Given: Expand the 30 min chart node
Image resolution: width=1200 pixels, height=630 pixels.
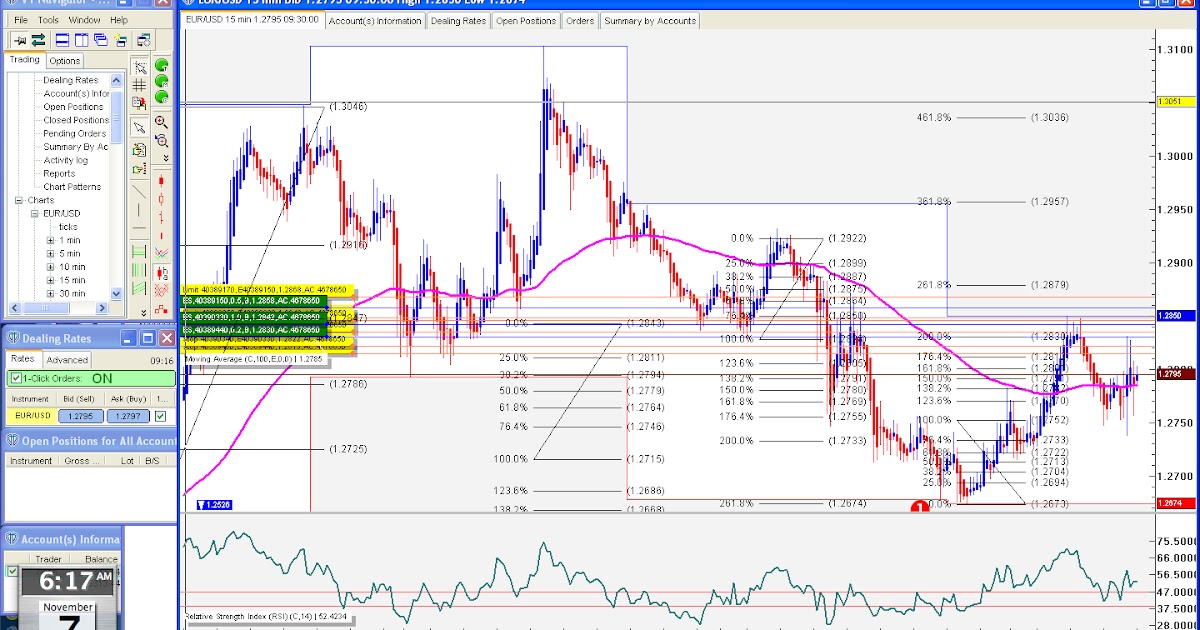Looking at the screenshot, I should click(x=50, y=293).
